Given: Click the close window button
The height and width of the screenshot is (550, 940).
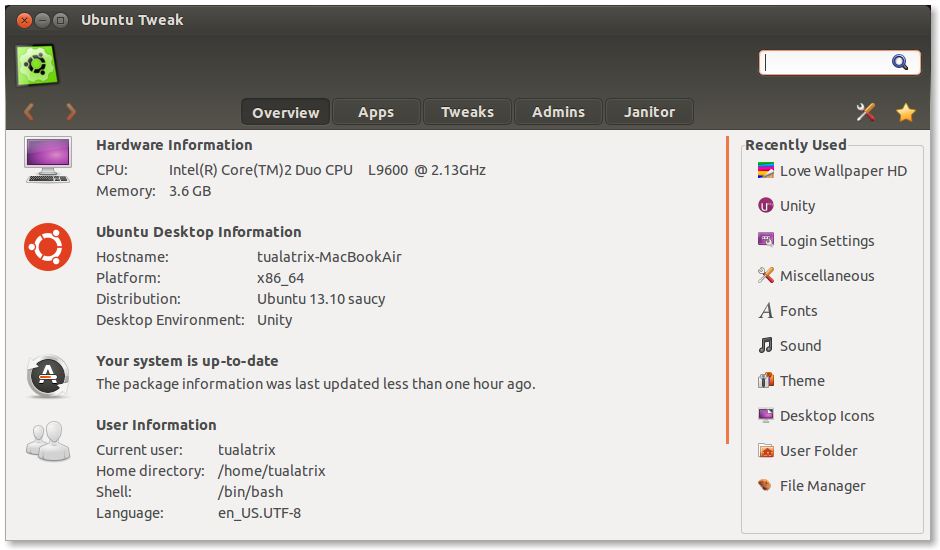Looking at the screenshot, I should [24, 20].
